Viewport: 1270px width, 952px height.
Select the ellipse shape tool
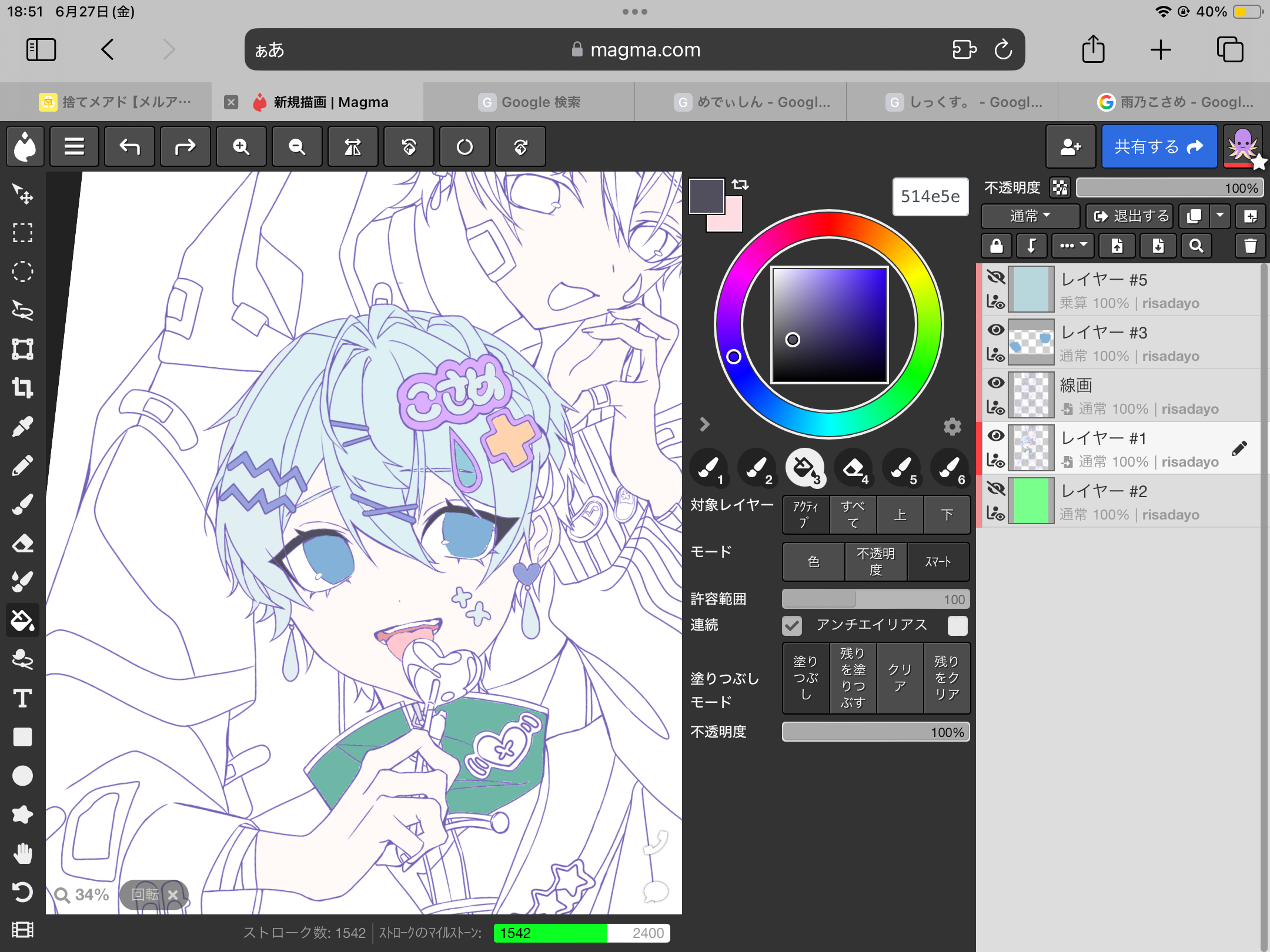22,776
